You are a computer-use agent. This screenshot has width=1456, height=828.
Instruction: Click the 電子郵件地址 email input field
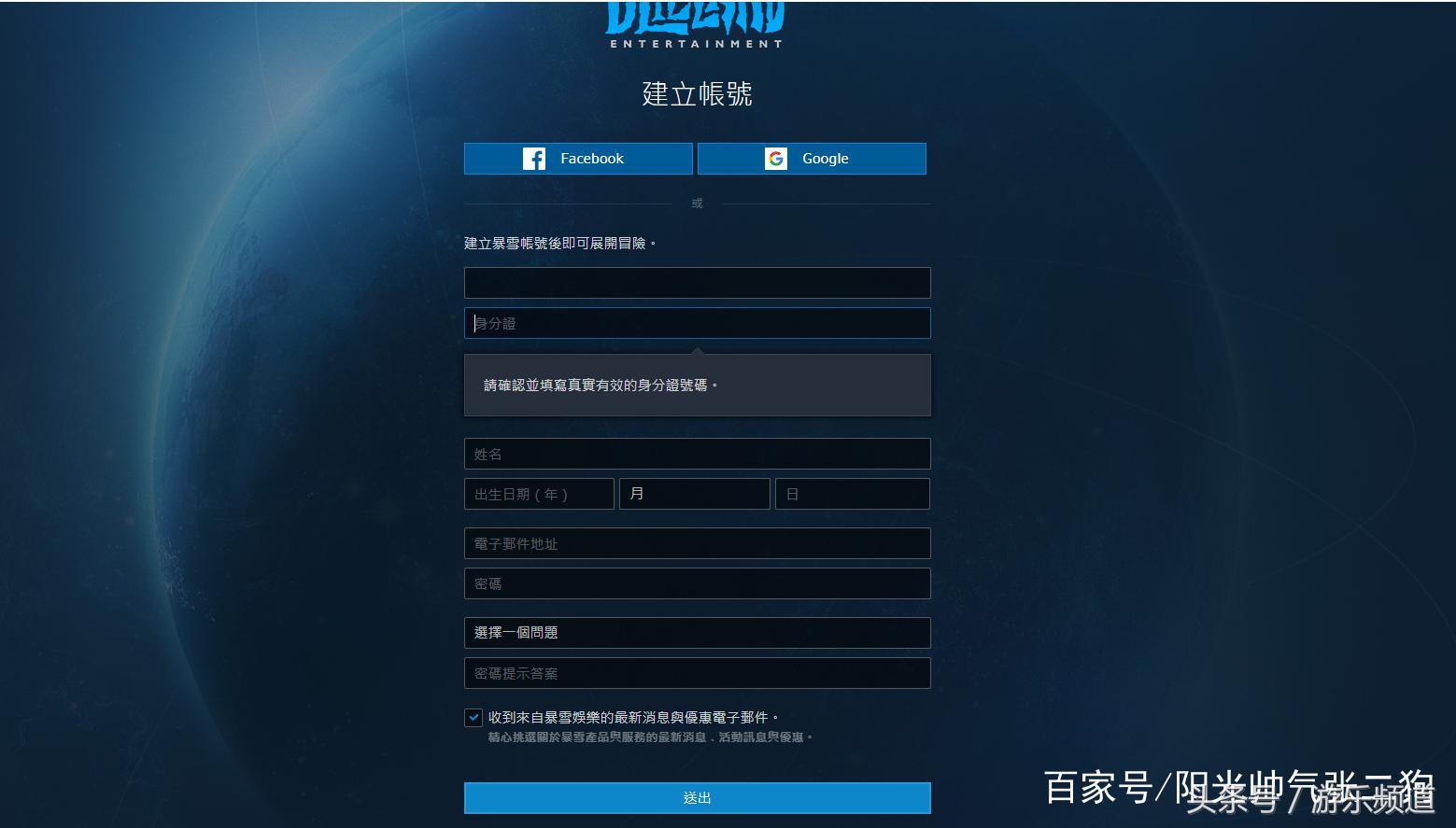[x=697, y=542]
